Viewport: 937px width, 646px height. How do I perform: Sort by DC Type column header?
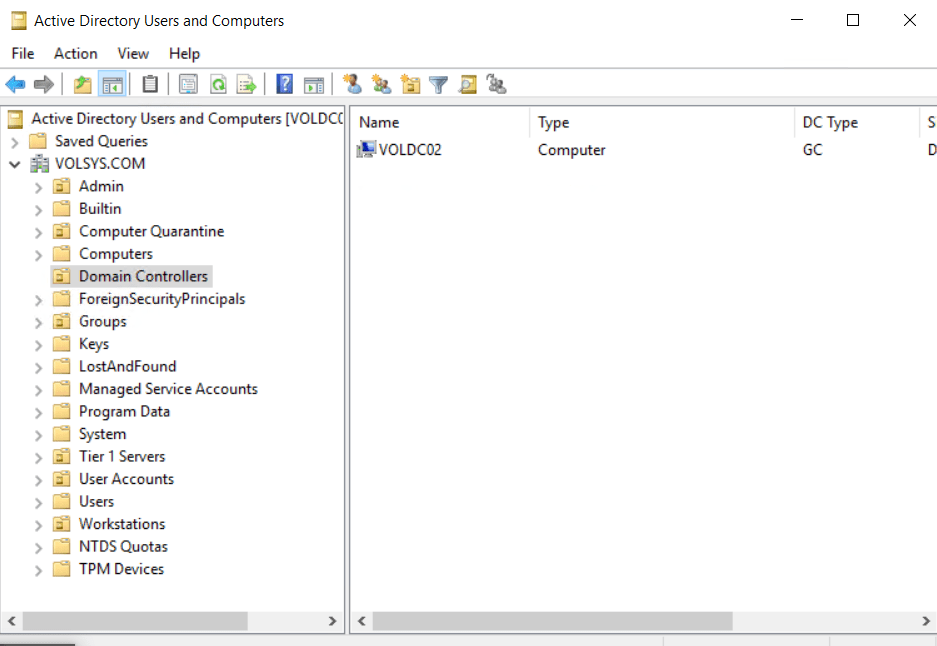click(x=830, y=122)
